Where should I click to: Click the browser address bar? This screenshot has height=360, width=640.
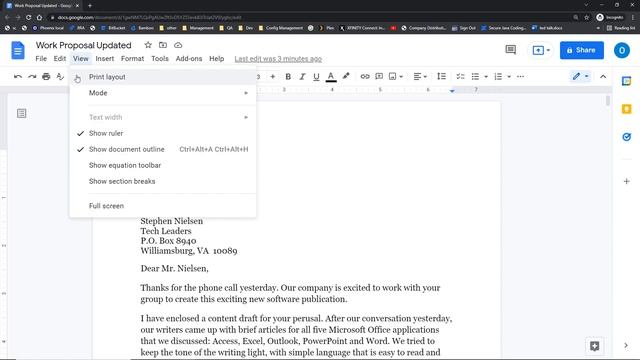click(310, 17)
